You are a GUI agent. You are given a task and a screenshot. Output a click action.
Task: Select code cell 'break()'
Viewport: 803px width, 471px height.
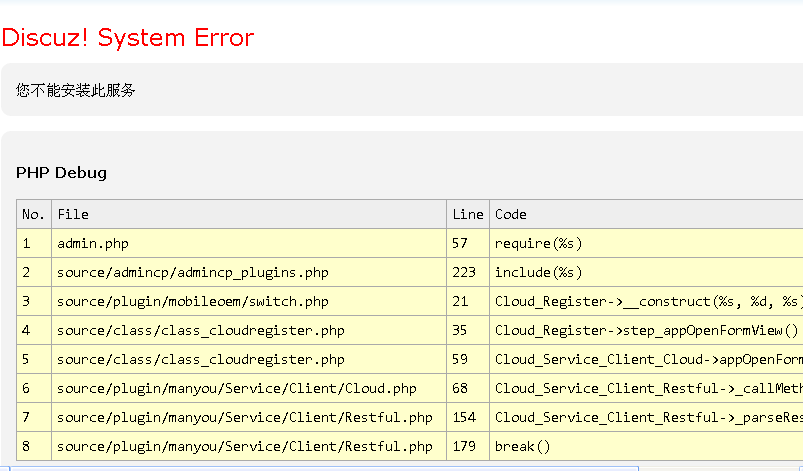pyautogui.click(x=646, y=446)
